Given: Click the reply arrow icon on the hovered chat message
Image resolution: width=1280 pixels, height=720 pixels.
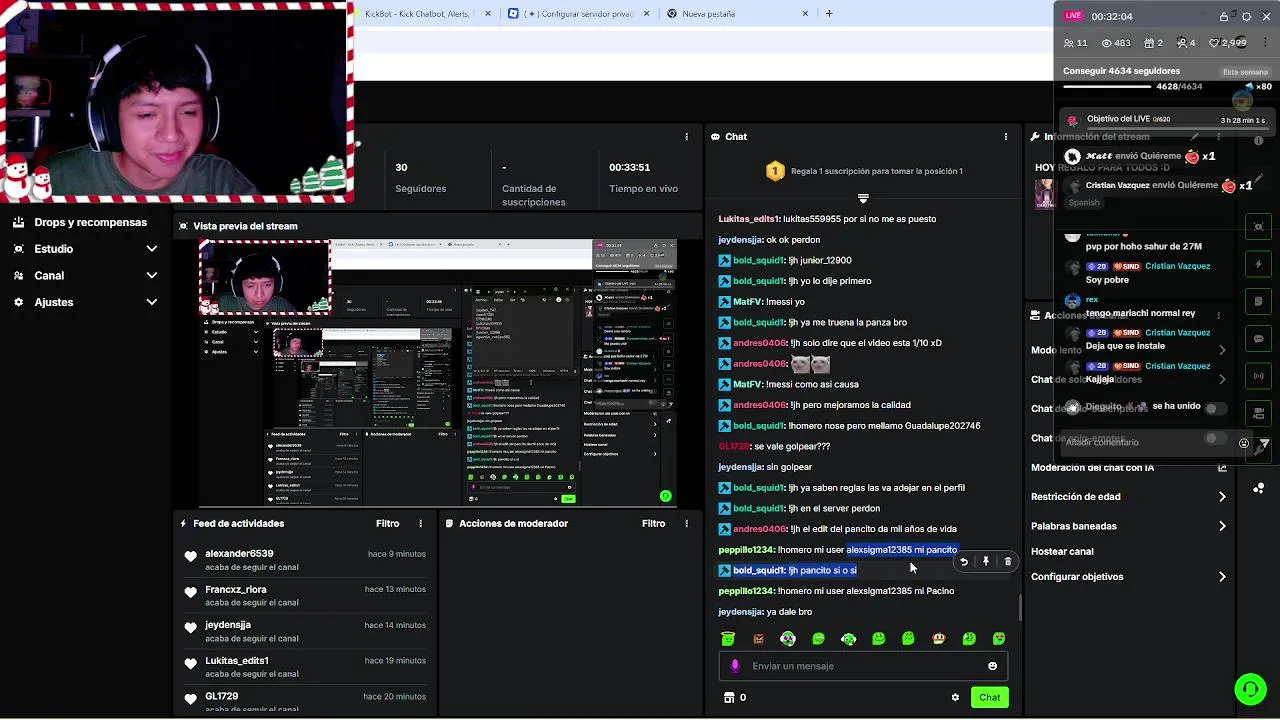Looking at the screenshot, I should 964,562.
